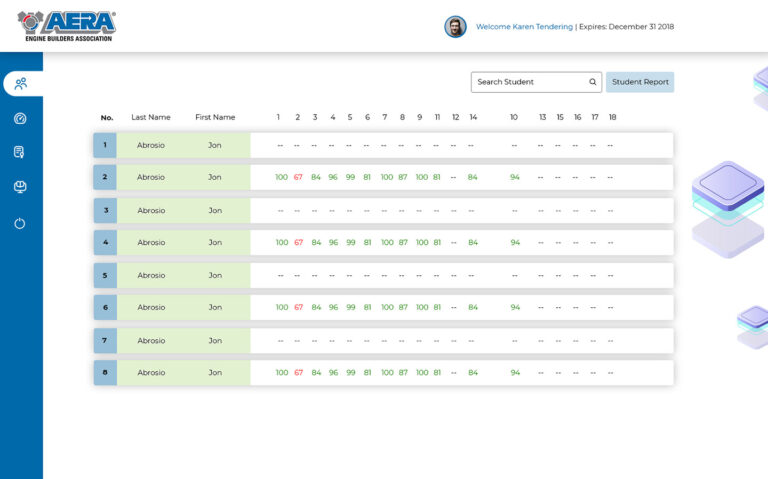This screenshot has height=479, width=768.
Task: Open the students group icon in sidebar
Action: click(20, 84)
